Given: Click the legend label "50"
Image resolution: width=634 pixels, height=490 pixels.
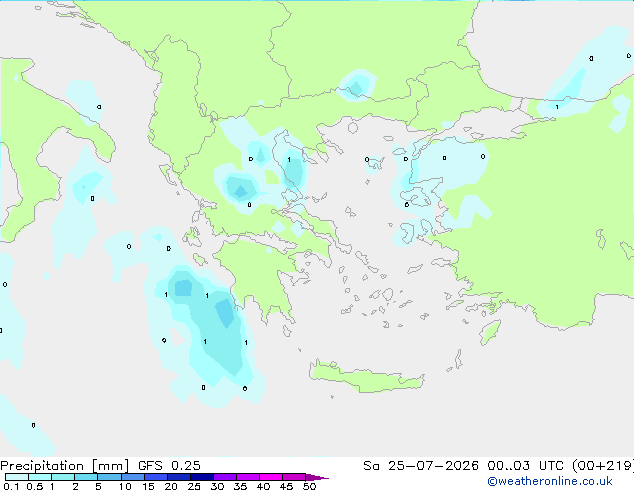Looking at the screenshot, I should click(309, 486).
